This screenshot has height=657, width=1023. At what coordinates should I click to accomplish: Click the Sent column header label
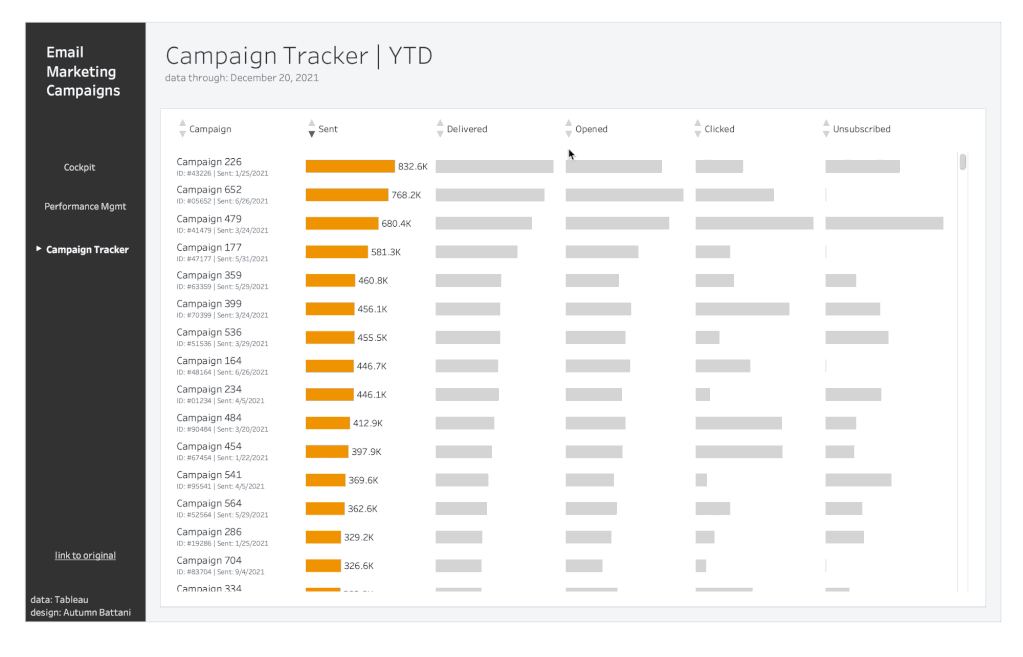tap(330, 128)
